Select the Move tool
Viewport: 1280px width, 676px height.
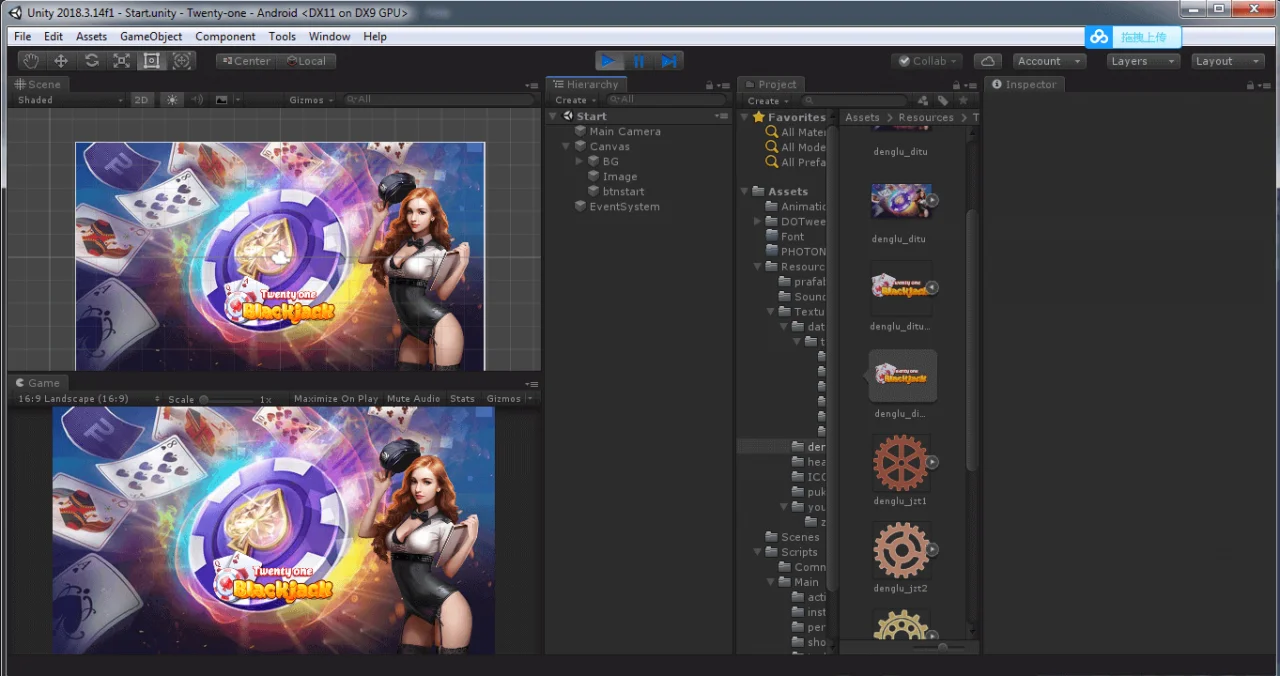(61, 61)
